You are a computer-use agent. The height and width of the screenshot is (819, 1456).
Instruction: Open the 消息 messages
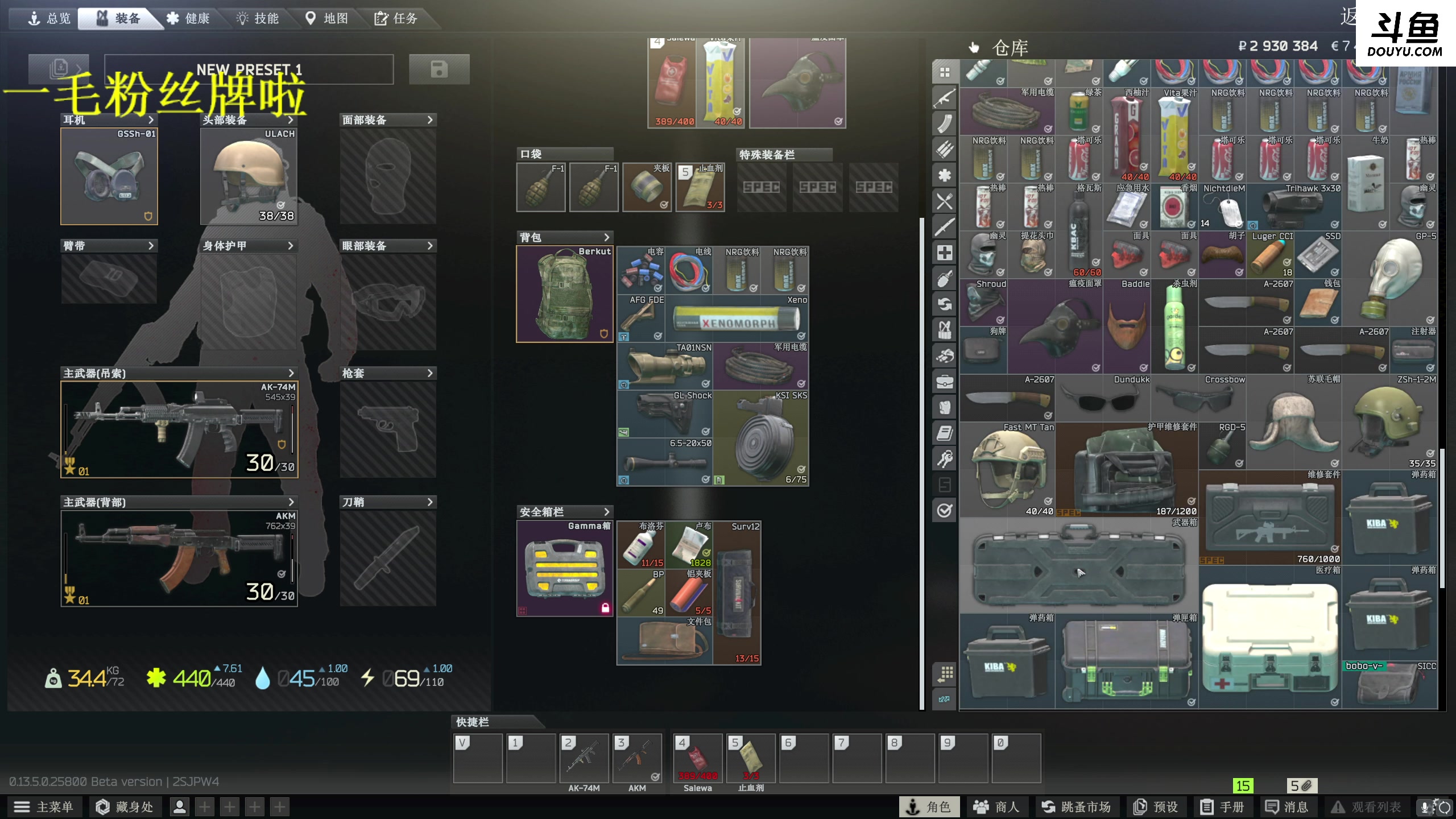click(x=1287, y=807)
